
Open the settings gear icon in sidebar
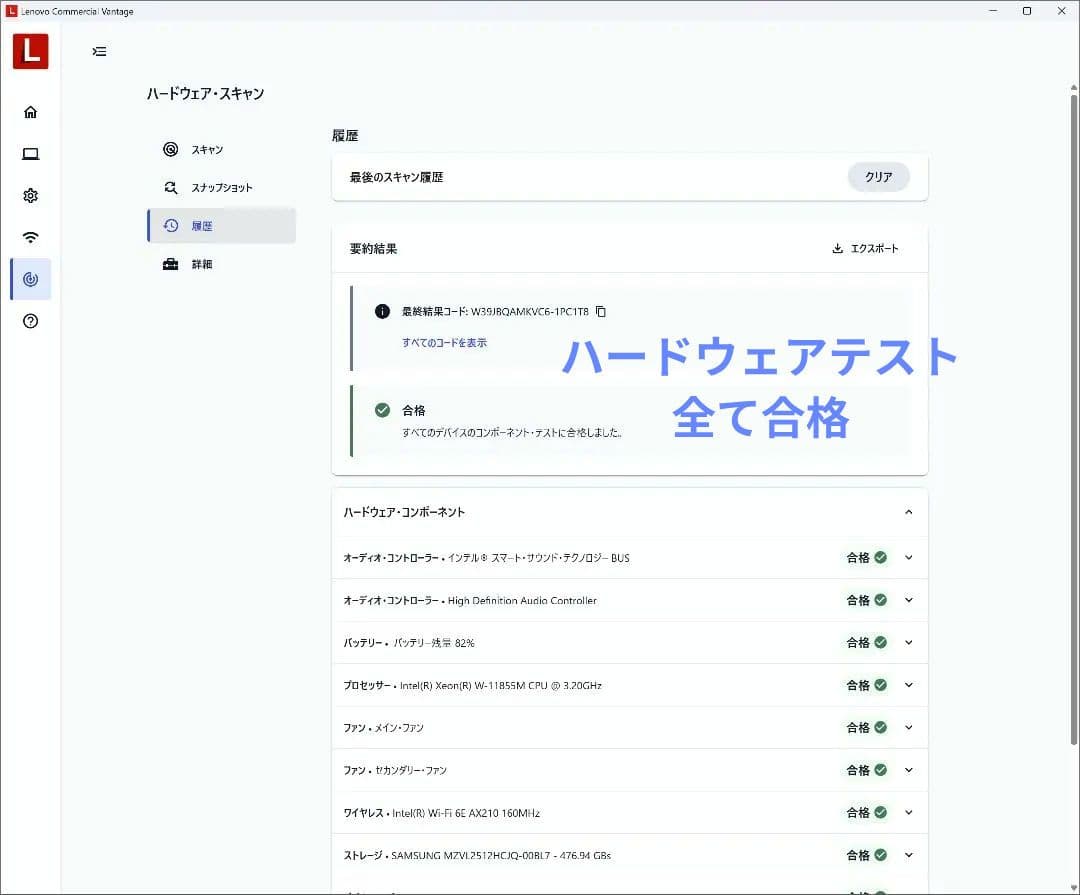[30, 196]
